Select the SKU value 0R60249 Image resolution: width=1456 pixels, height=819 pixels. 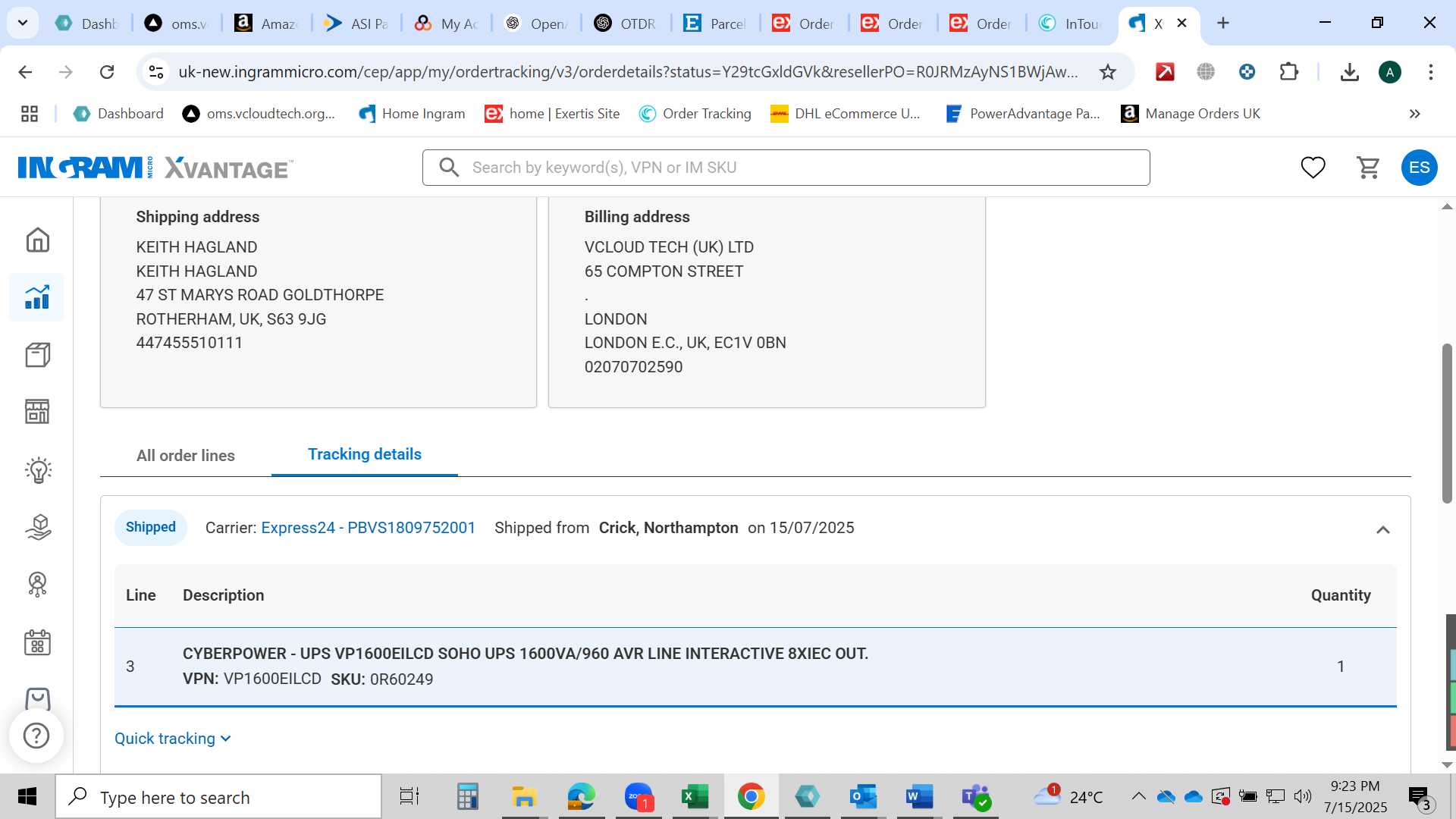(x=401, y=679)
